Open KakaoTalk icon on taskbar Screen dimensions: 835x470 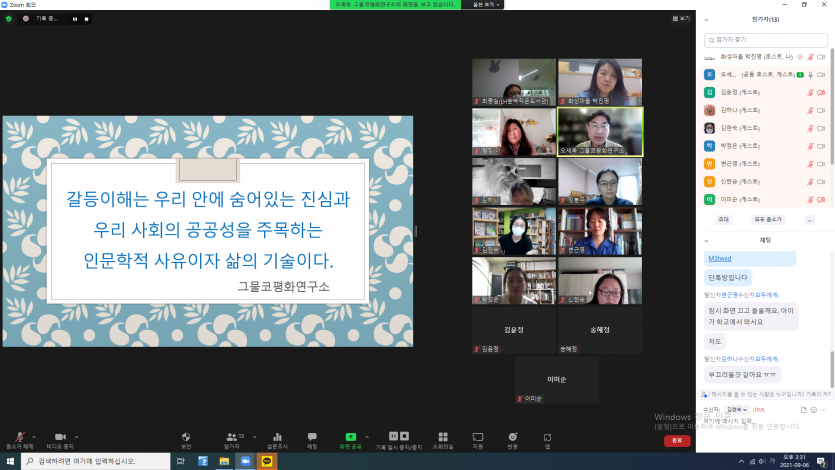click(x=267, y=461)
